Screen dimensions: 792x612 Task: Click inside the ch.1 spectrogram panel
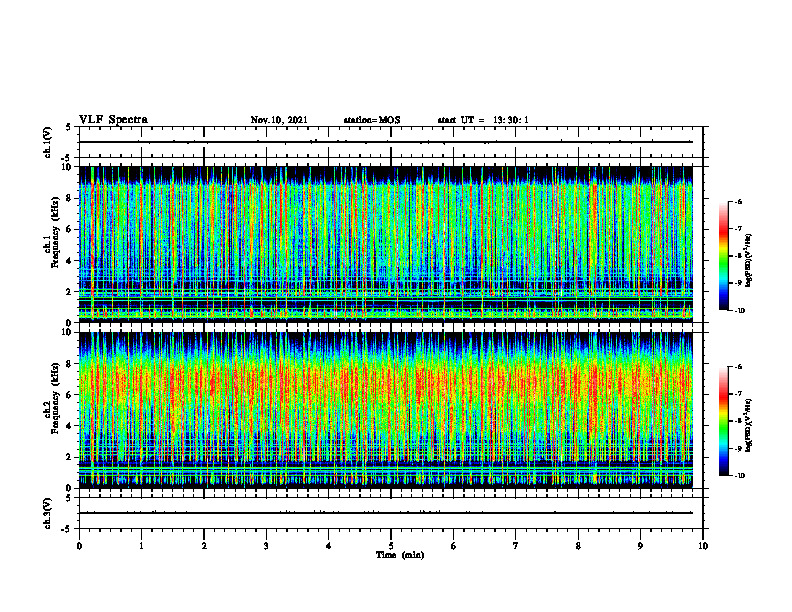point(385,244)
